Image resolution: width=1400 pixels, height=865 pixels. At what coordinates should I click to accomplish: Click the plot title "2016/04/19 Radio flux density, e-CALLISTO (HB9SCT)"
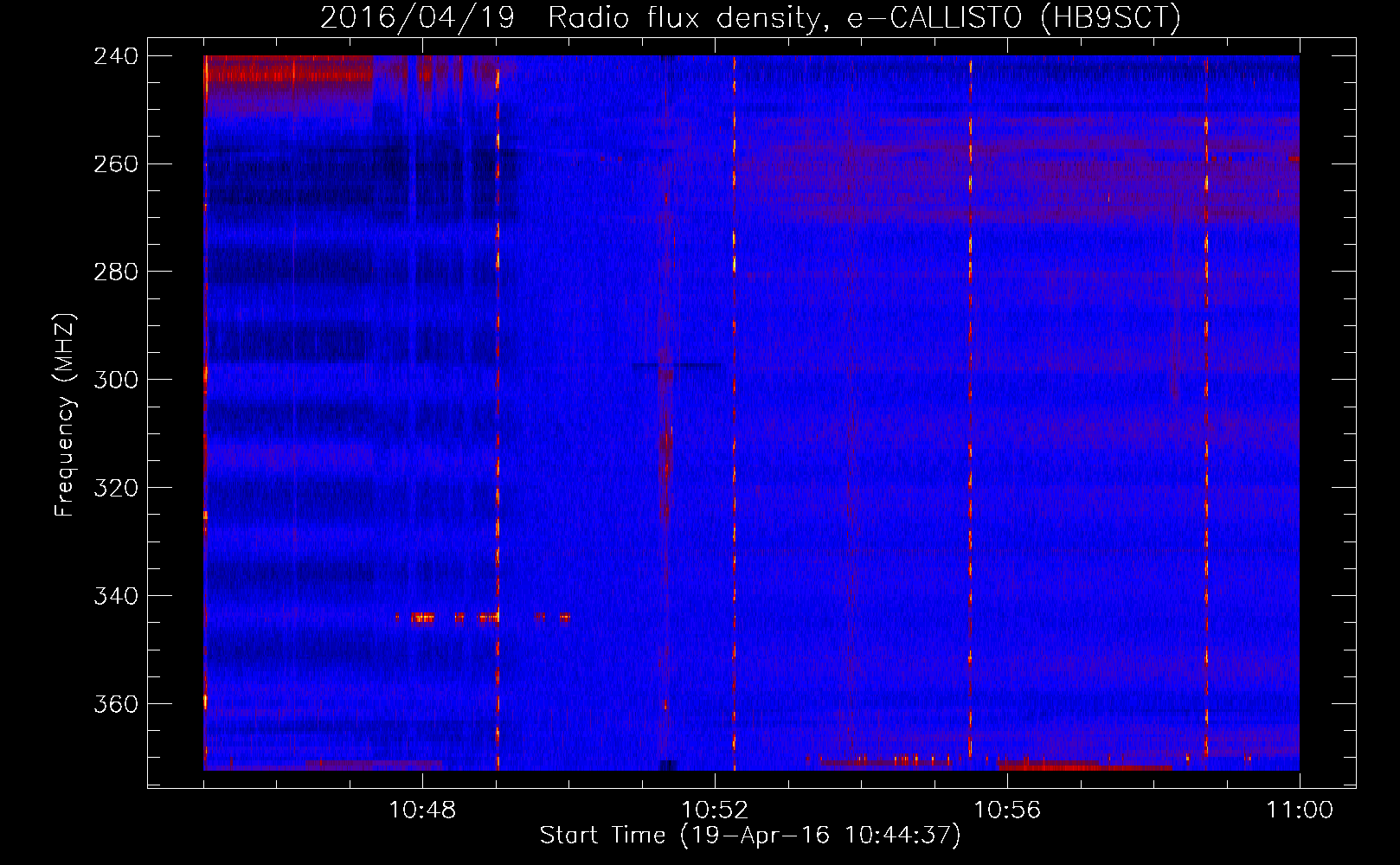[x=750, y=17]
